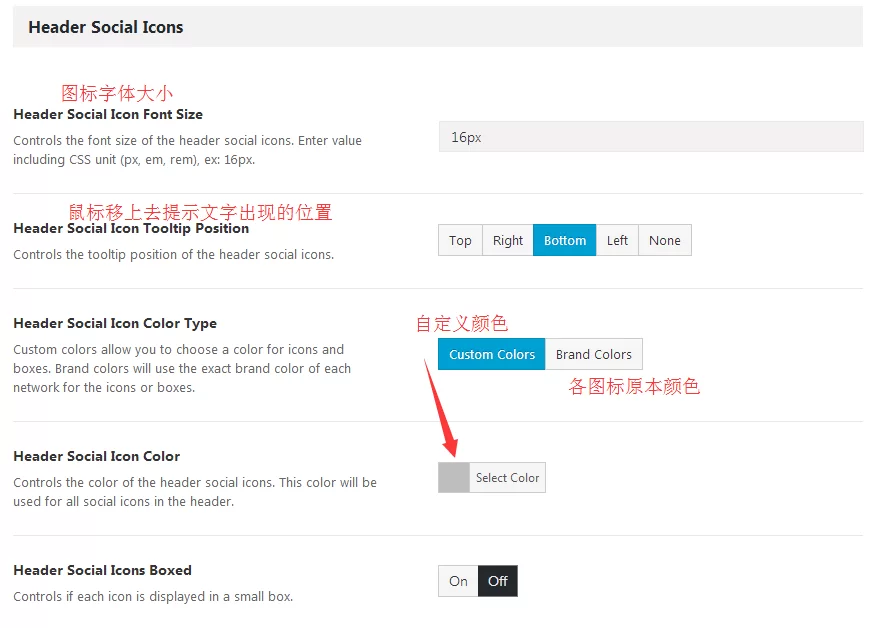Click the Header Social Icons Boxed label

pos(102,570)
